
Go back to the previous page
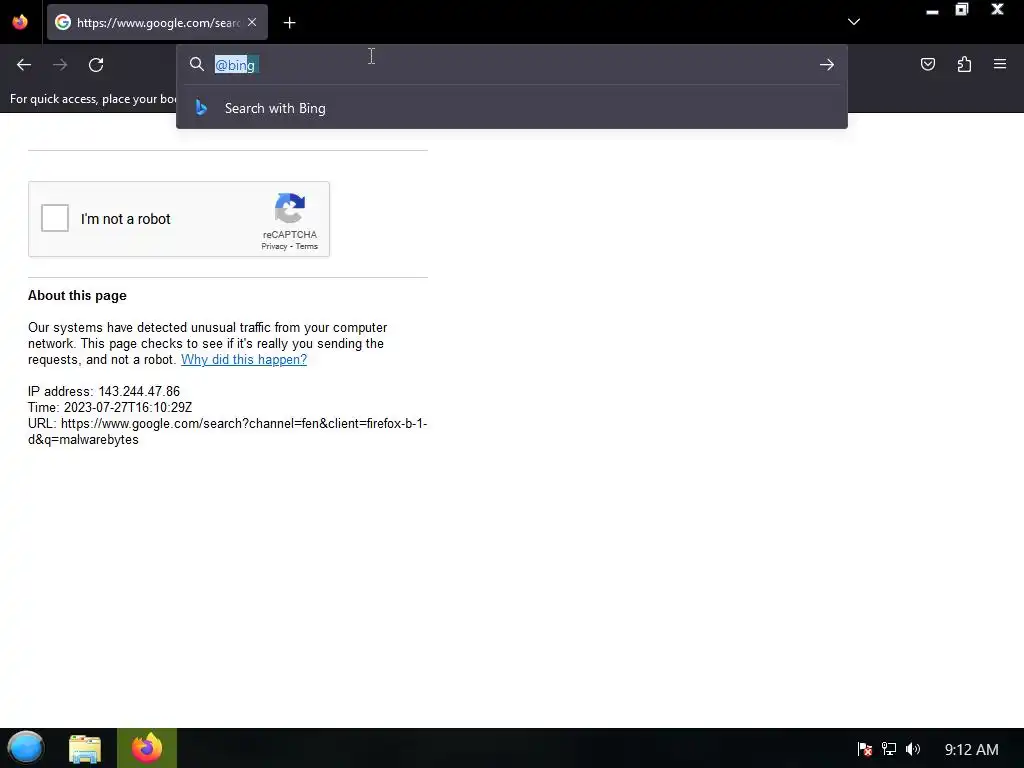click(24, 65)
